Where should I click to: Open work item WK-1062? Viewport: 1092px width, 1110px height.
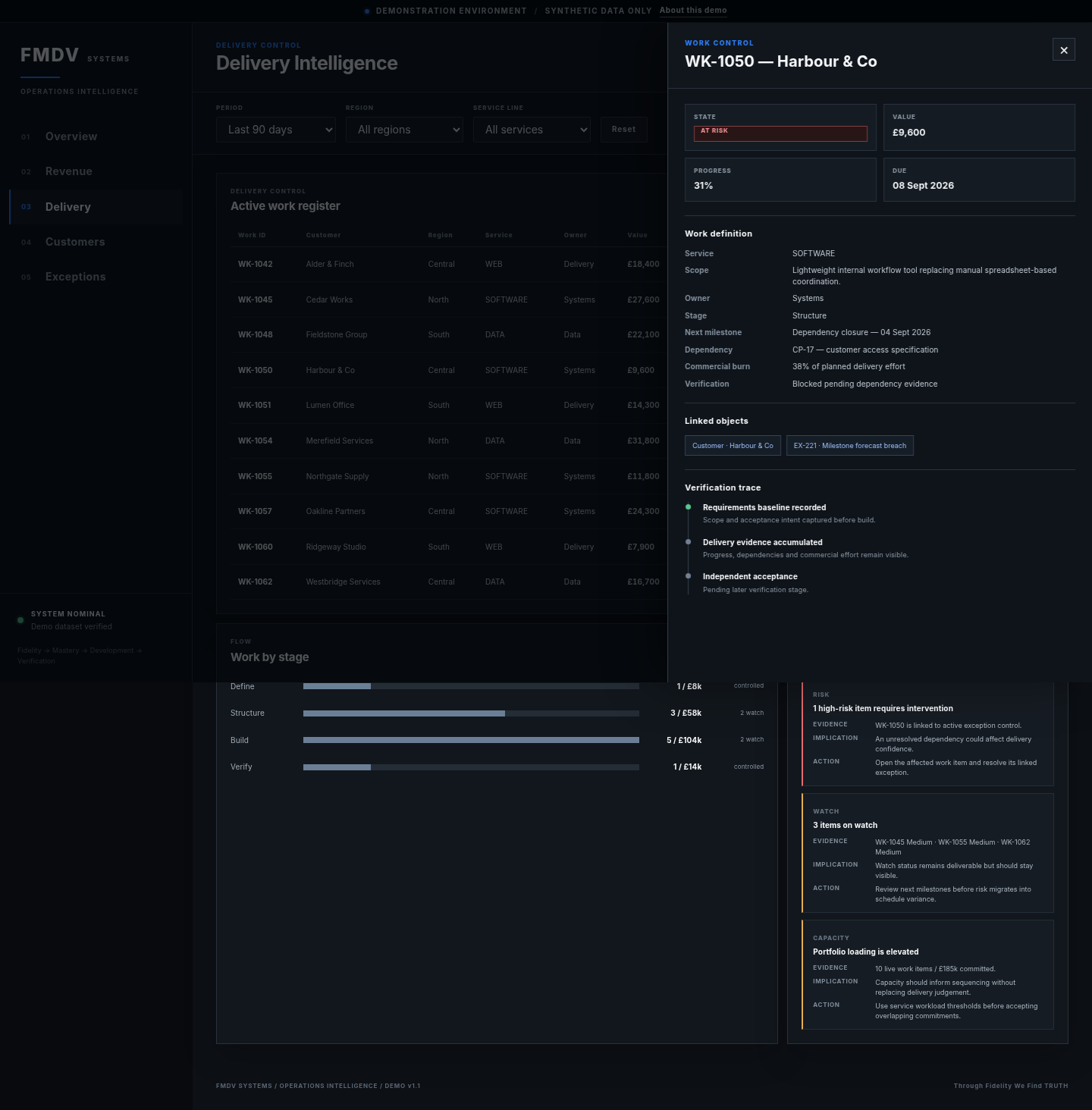(449, 582)
